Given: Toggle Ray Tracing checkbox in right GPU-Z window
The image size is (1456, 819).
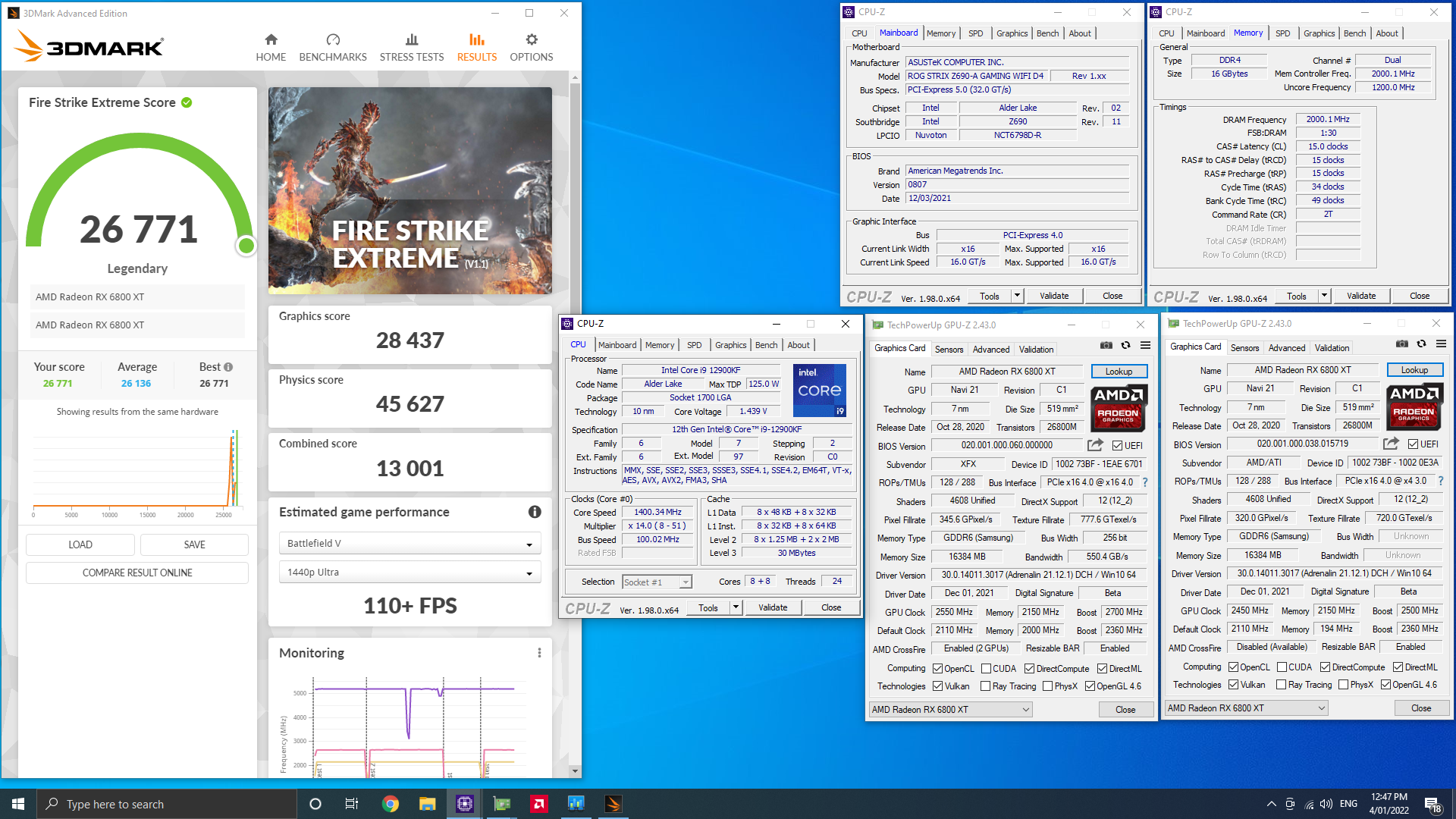Looking at the screenshot, I should (1282, 685).
